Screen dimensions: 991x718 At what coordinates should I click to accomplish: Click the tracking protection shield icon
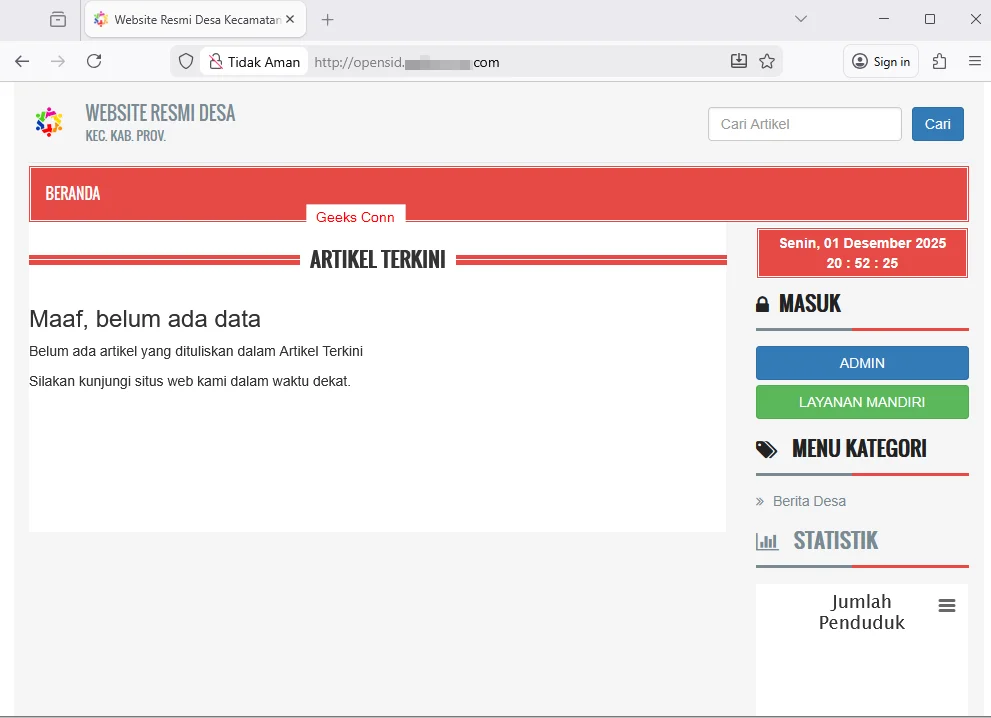click(x=186, y=61)
